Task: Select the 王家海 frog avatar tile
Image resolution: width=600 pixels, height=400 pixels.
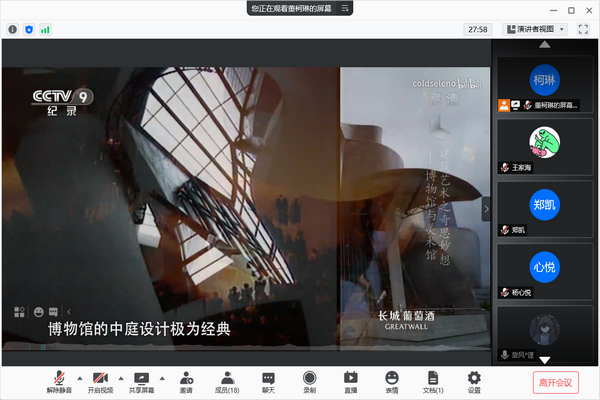Action: click(545, 147)
